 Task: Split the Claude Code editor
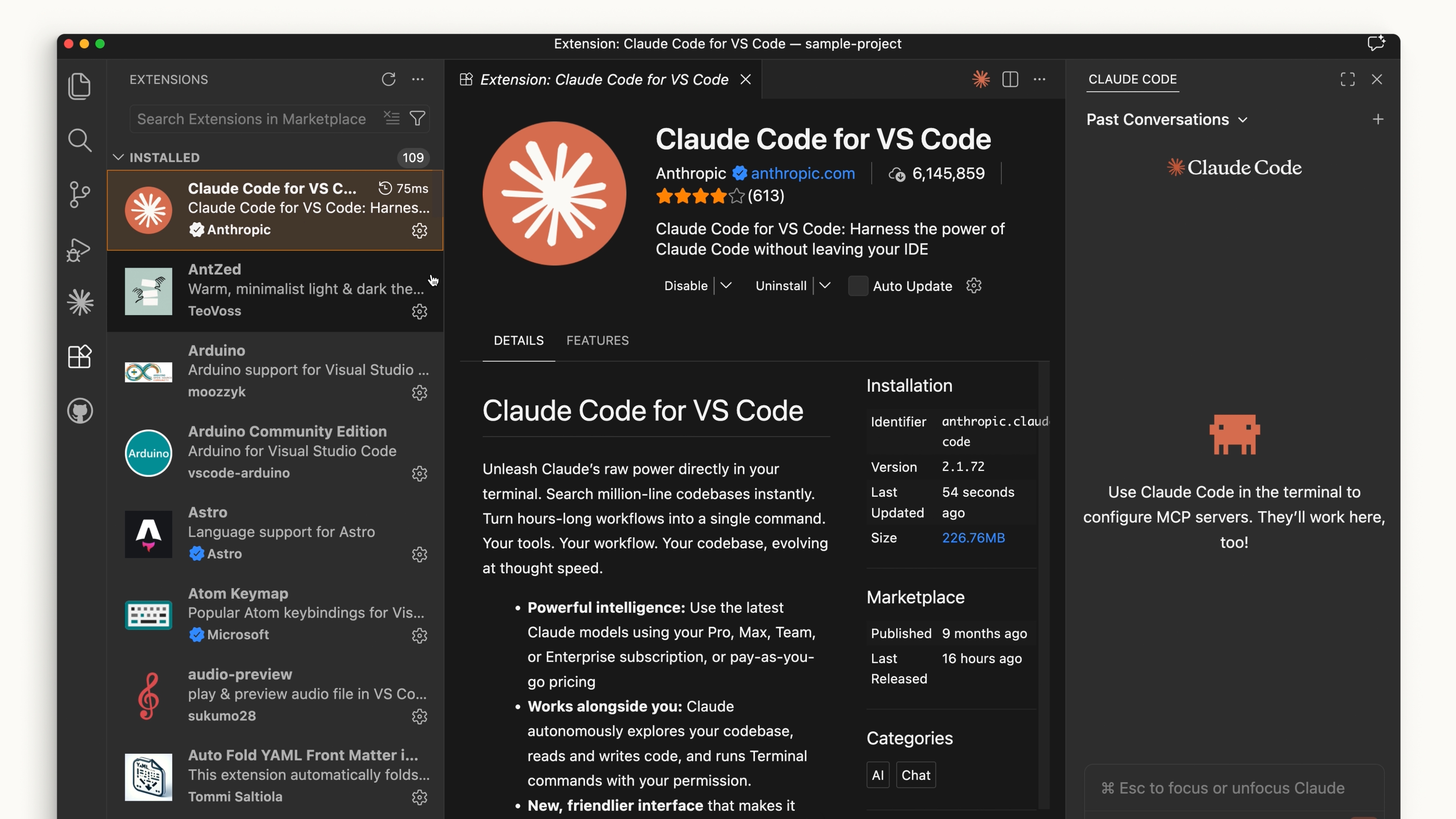pyautogui.click(x=1010, y=79)
